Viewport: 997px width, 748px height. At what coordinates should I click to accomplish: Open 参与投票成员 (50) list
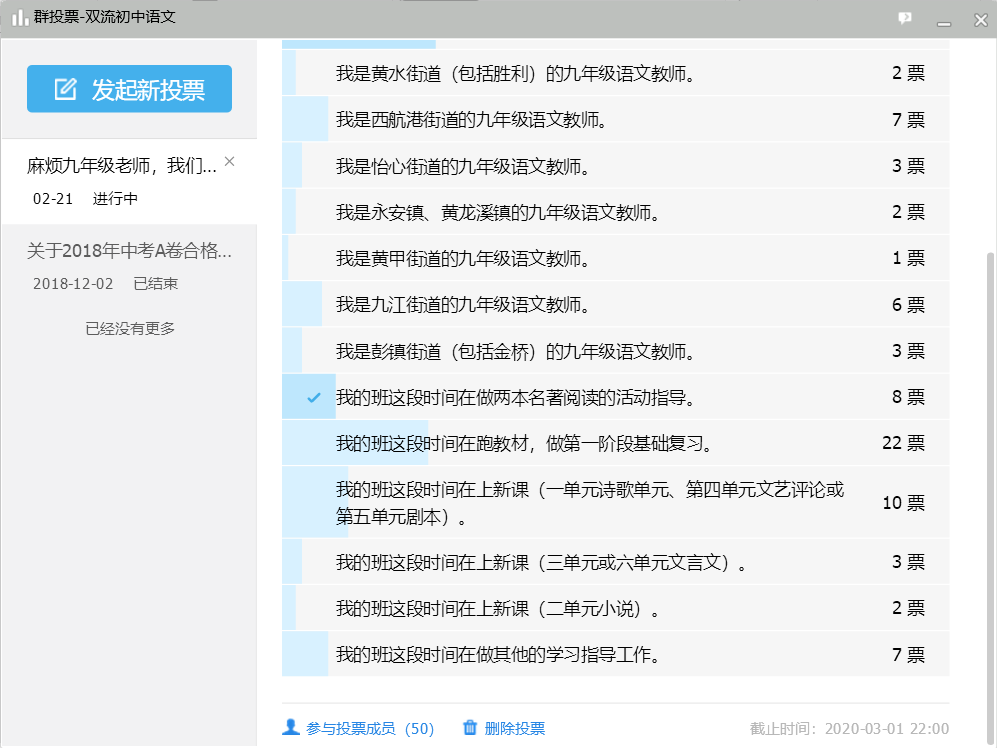(x=370, y=729)
